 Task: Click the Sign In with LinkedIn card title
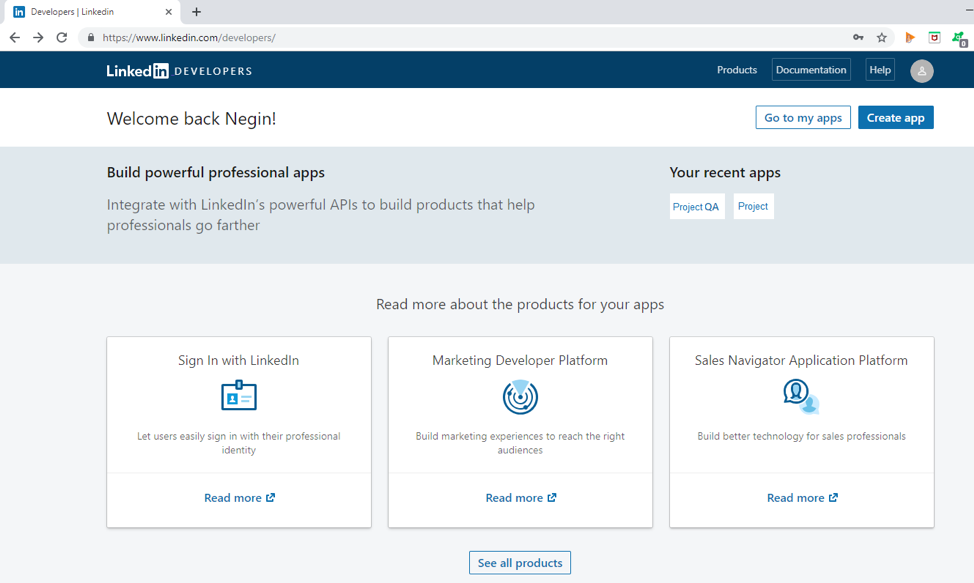(x=239, y=360)
